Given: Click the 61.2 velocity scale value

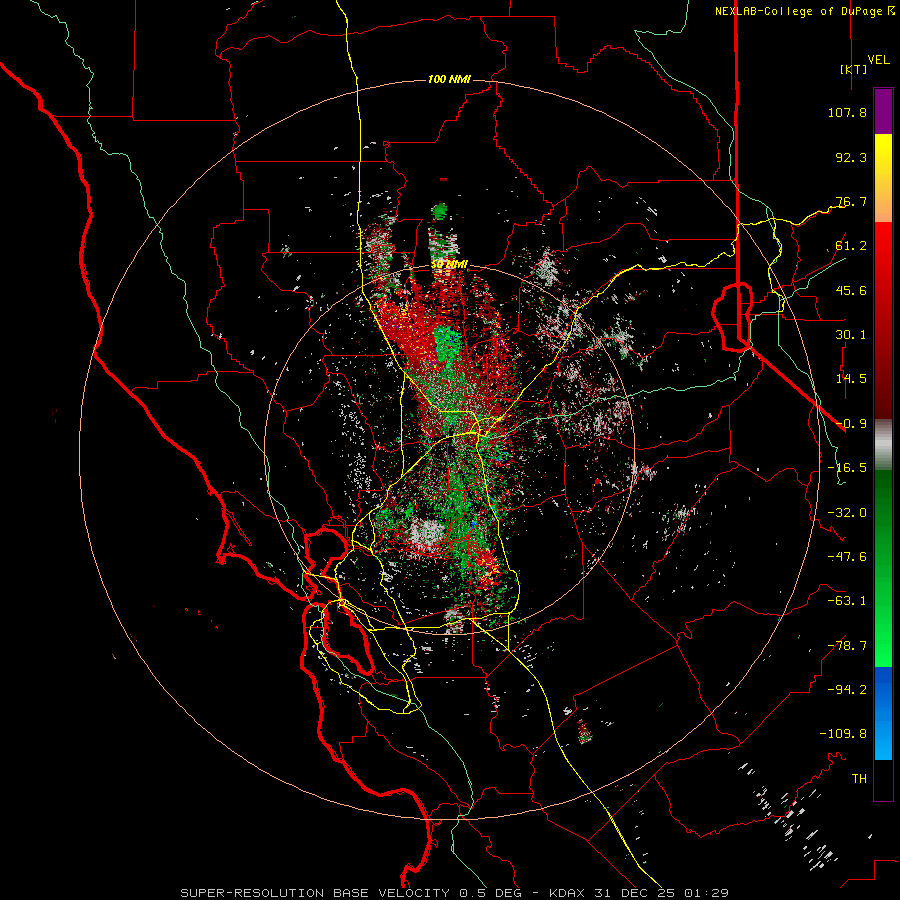Looking at the screenshot, I should (x=851, y=246).
